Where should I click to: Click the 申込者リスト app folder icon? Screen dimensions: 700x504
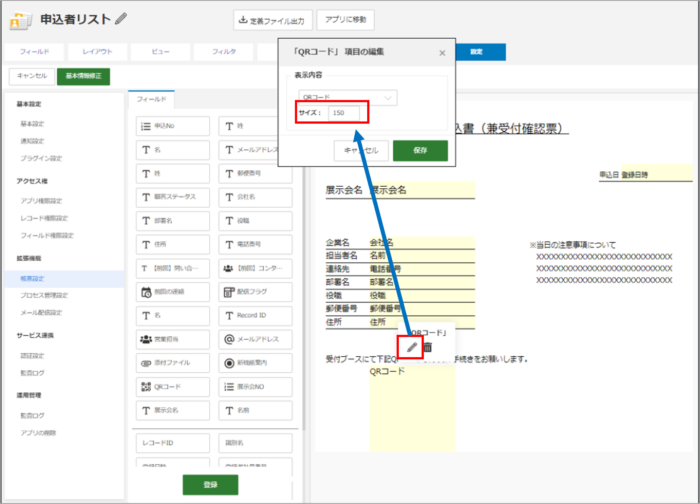tap(21, 20)
